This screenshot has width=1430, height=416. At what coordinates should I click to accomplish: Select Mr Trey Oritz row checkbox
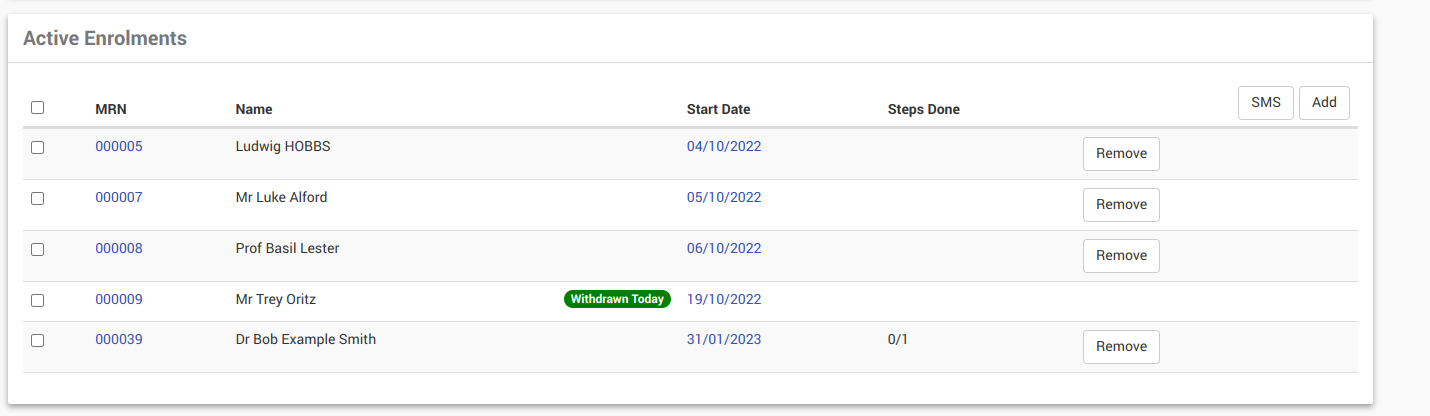38,300
